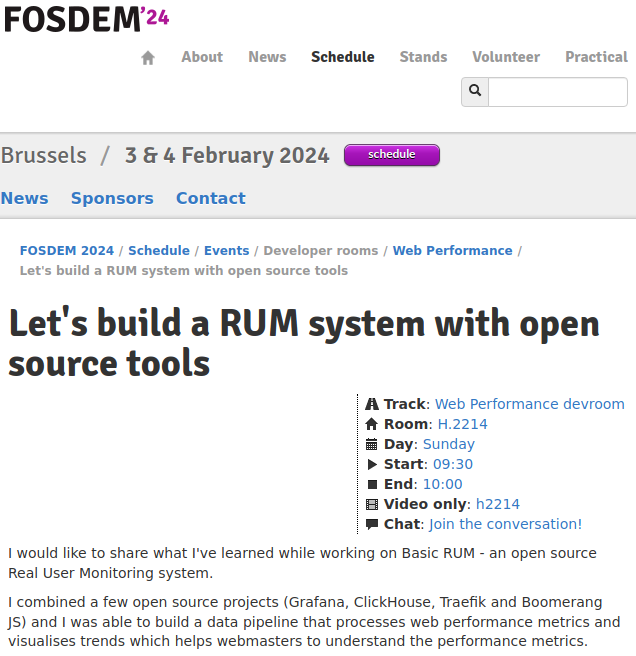Open the News item in top navigation

(x=267, y=57)
